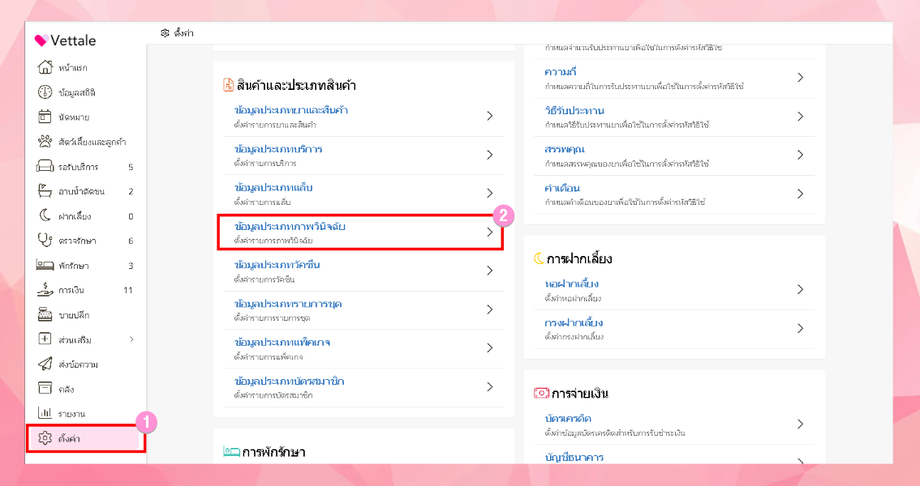Select the คำเตือน settings row
The image size is (920, 486).
click(x=562, y=189)
